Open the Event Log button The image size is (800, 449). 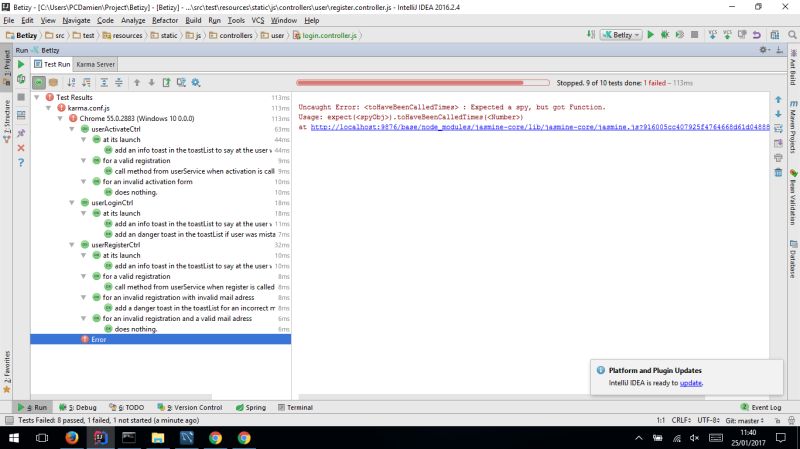[x=761, y=407]
